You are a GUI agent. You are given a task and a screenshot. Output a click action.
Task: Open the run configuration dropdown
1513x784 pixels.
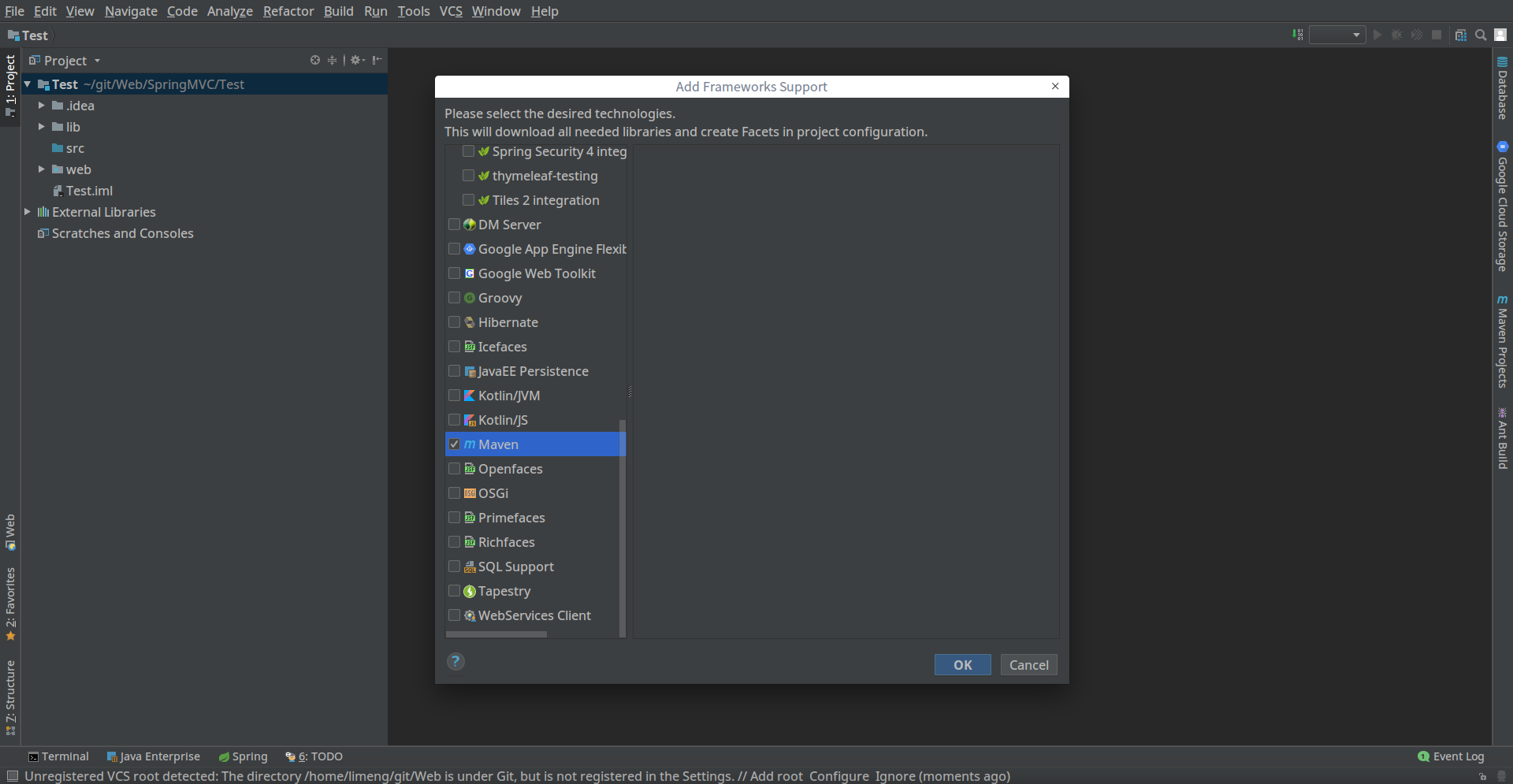click(1337, 35)
